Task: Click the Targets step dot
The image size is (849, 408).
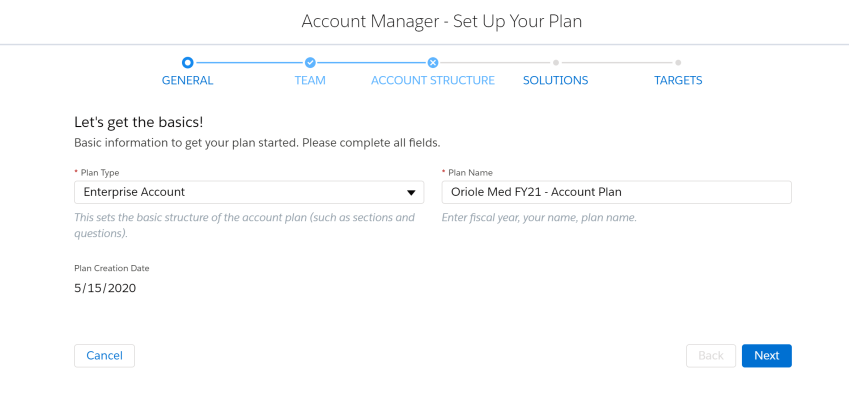Action: [x=678, y=63]
